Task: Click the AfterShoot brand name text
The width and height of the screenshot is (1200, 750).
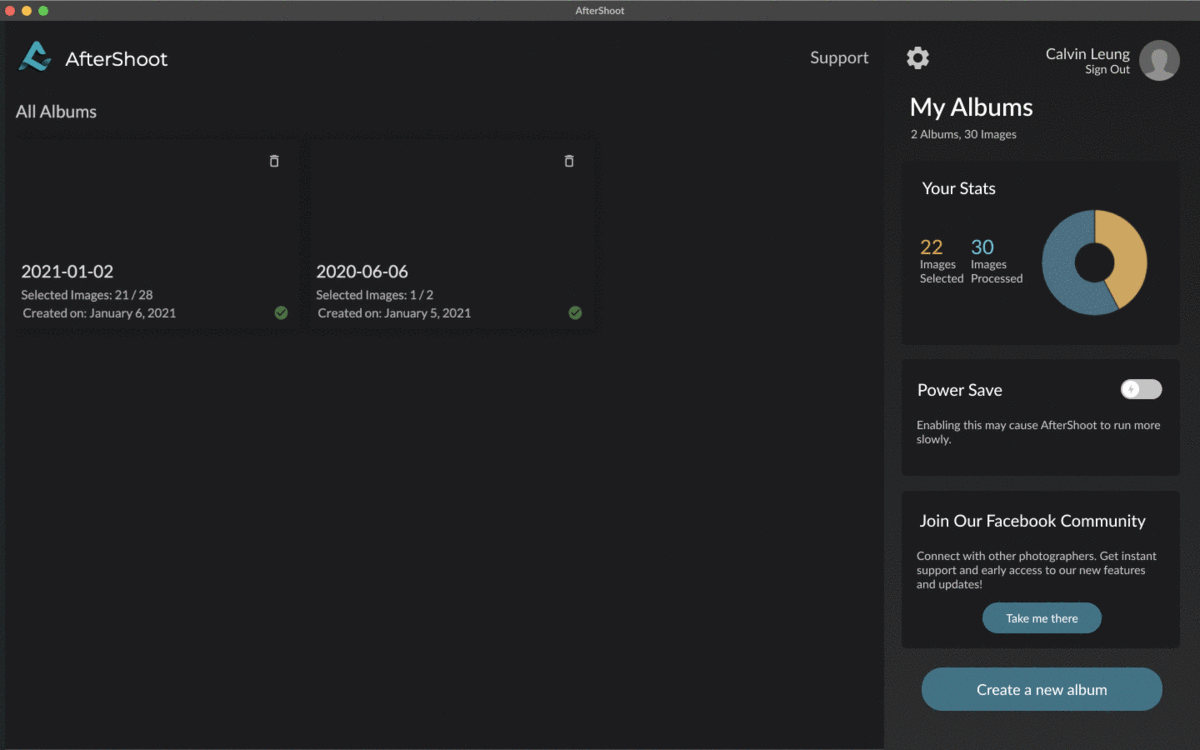Action: pos(116,59)
